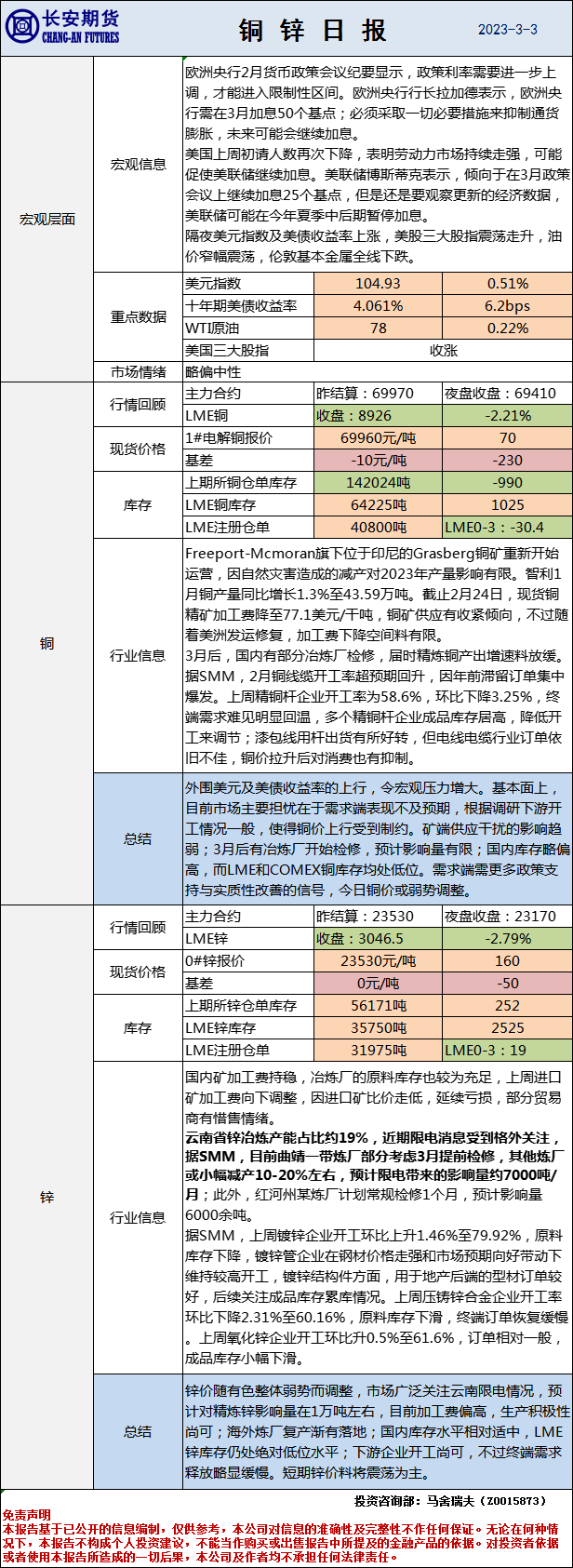This screenshot has height=1568, width=573.
Task: Click the LME copper stock change "1025"
Action: click(507, 505)
